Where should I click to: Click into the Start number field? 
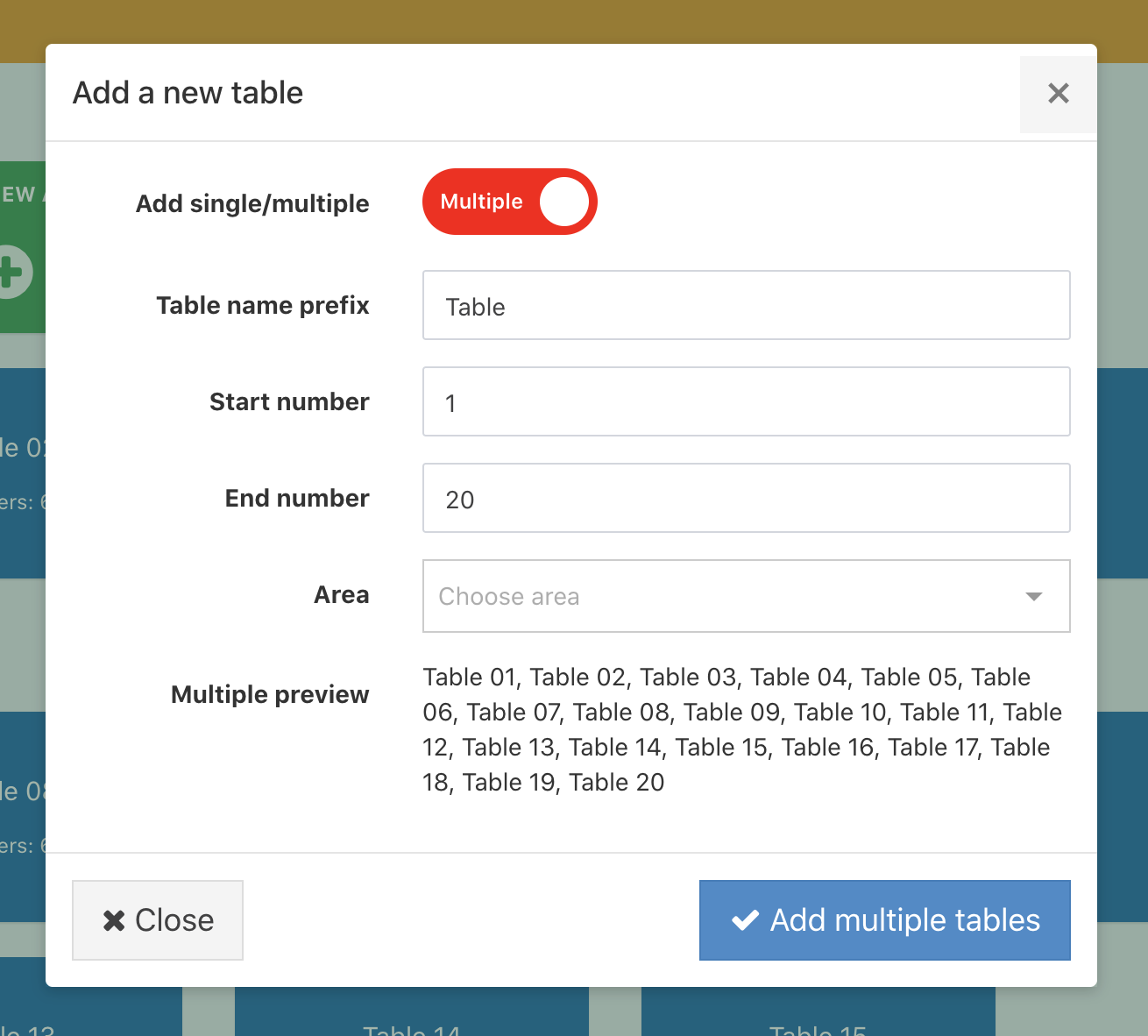coord(746,401)
